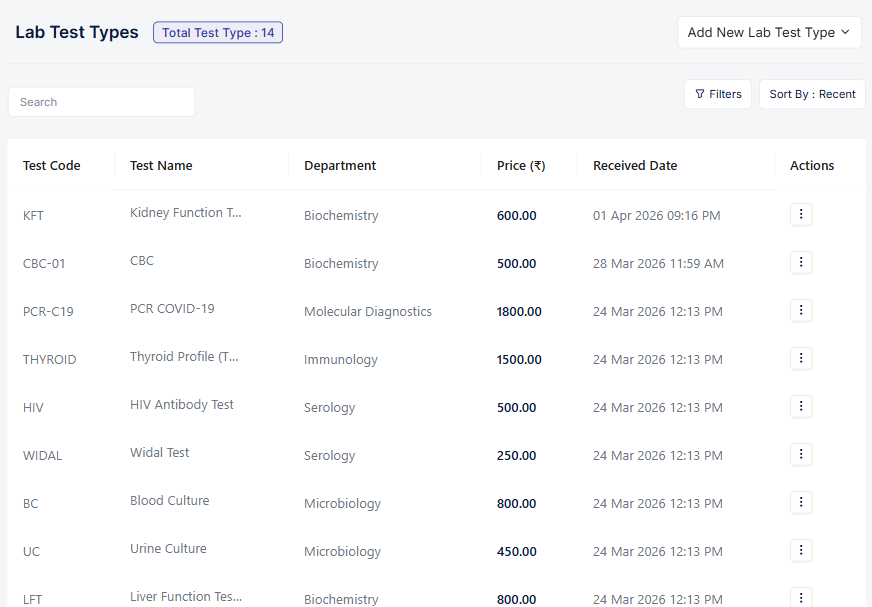Click the Test Name column header
Image resolution: width=872 pixels, height=607 pixels.
(161, 166)
